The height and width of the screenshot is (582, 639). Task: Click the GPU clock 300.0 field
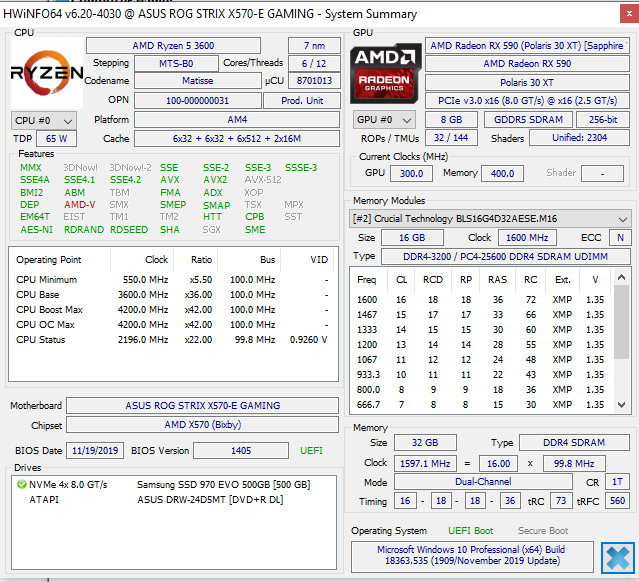411,173
